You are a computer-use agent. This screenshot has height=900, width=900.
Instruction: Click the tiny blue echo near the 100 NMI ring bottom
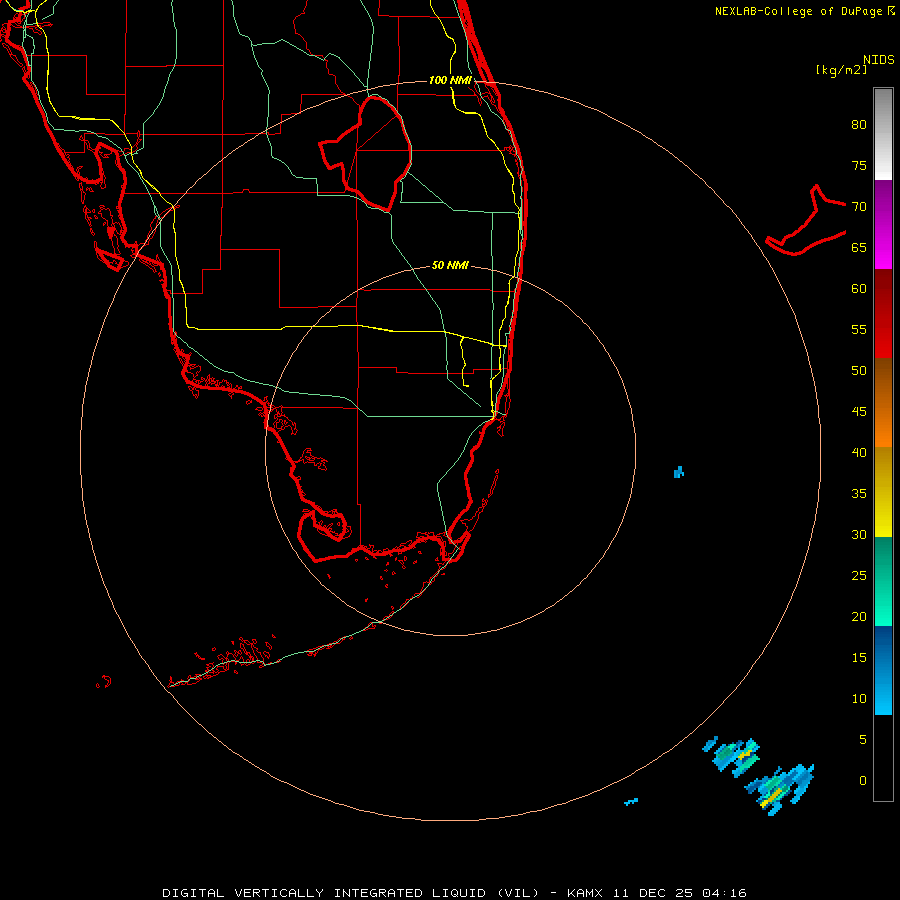[631, 801]
